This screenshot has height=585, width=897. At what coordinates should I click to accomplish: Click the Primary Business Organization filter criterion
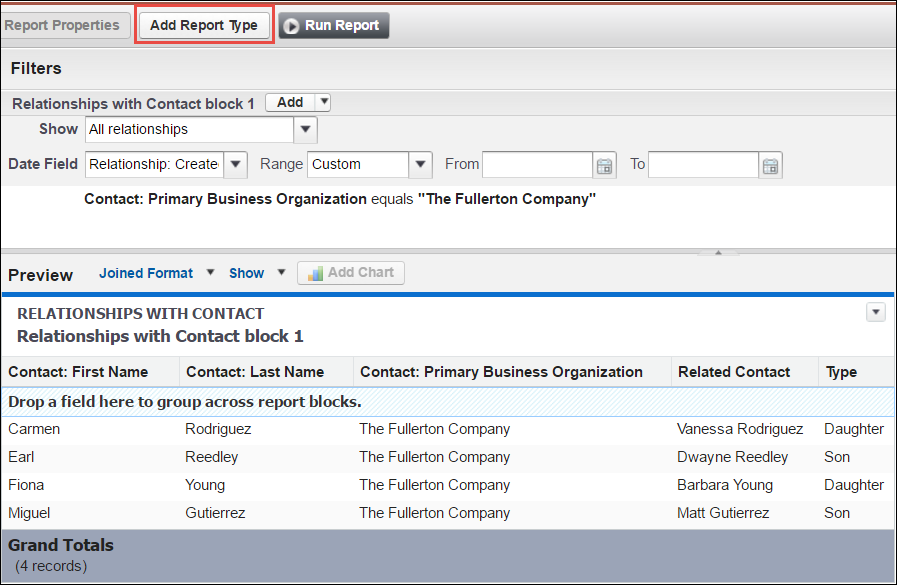tap(340, 199)
